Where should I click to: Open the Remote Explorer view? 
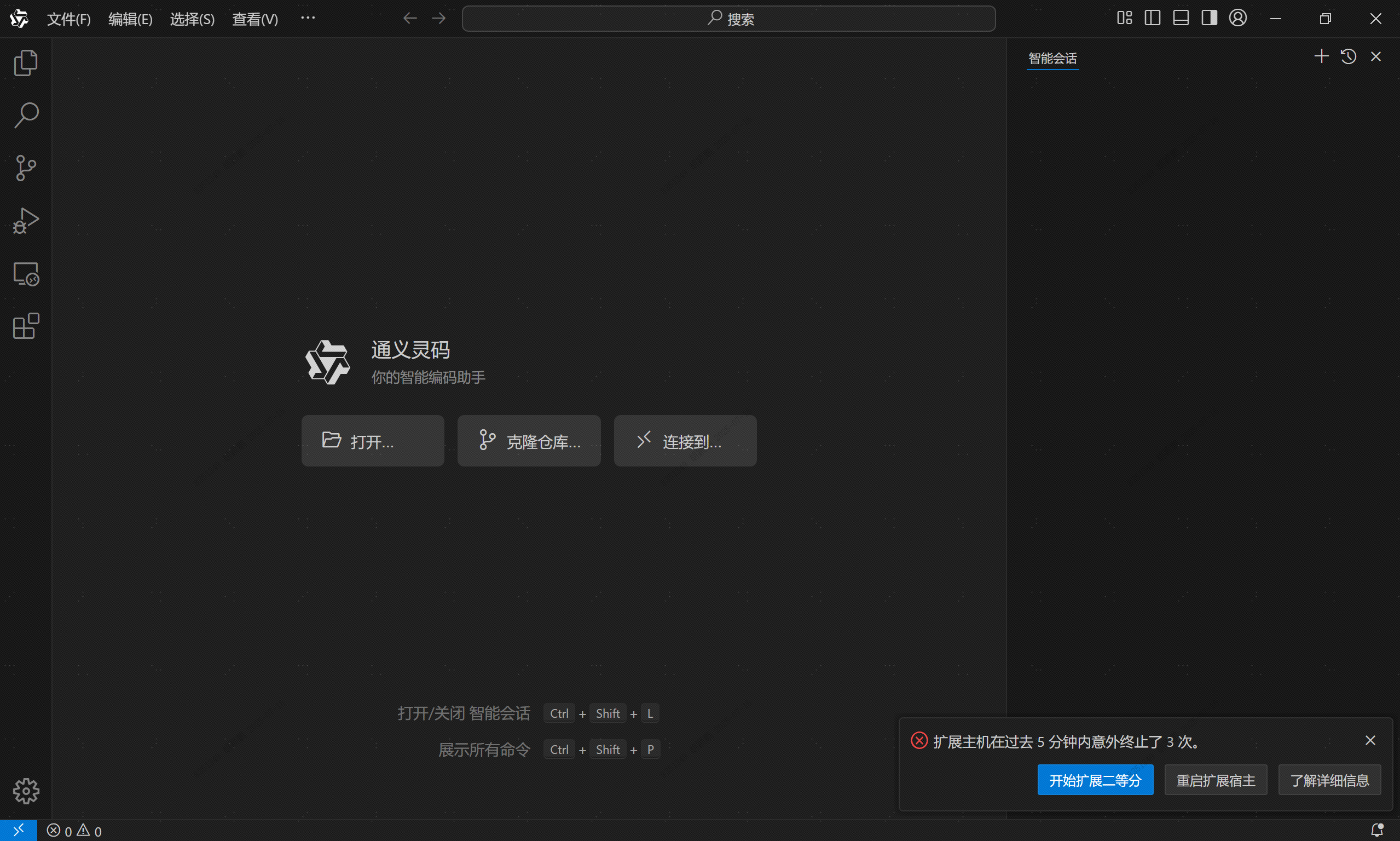(x=26, y=274)
